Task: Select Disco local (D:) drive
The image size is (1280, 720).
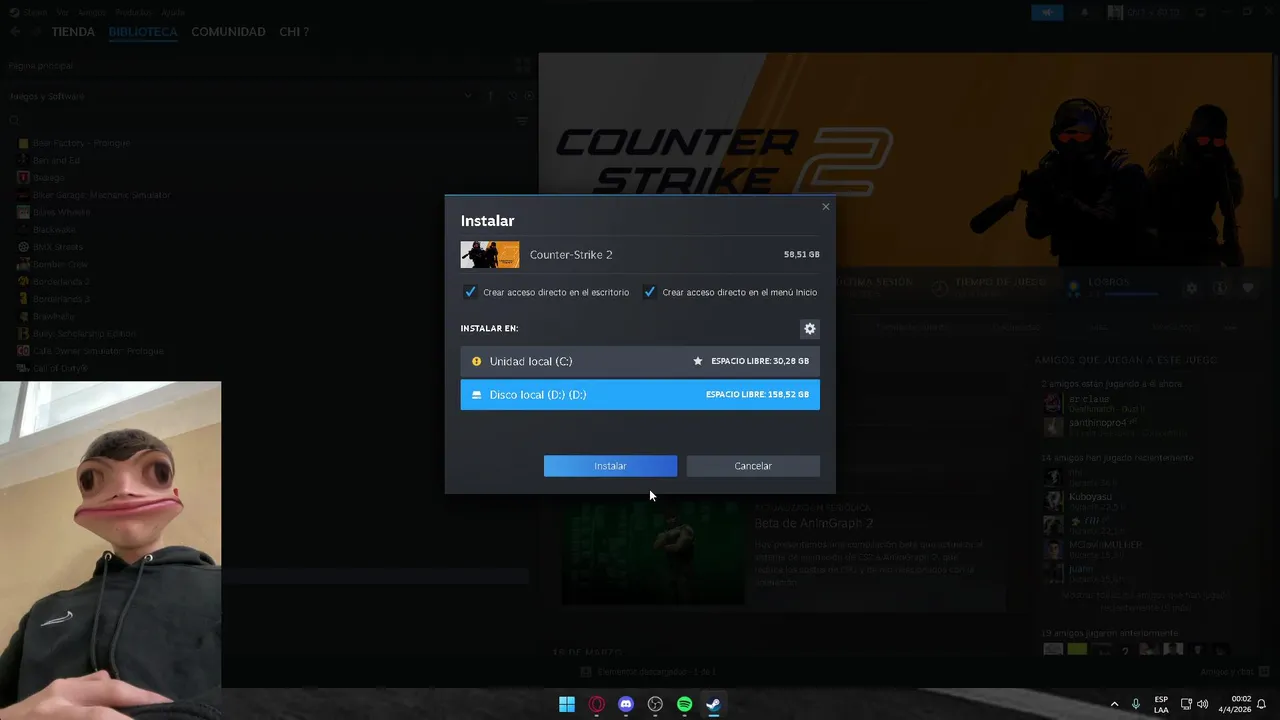Action: pos(640,395)
